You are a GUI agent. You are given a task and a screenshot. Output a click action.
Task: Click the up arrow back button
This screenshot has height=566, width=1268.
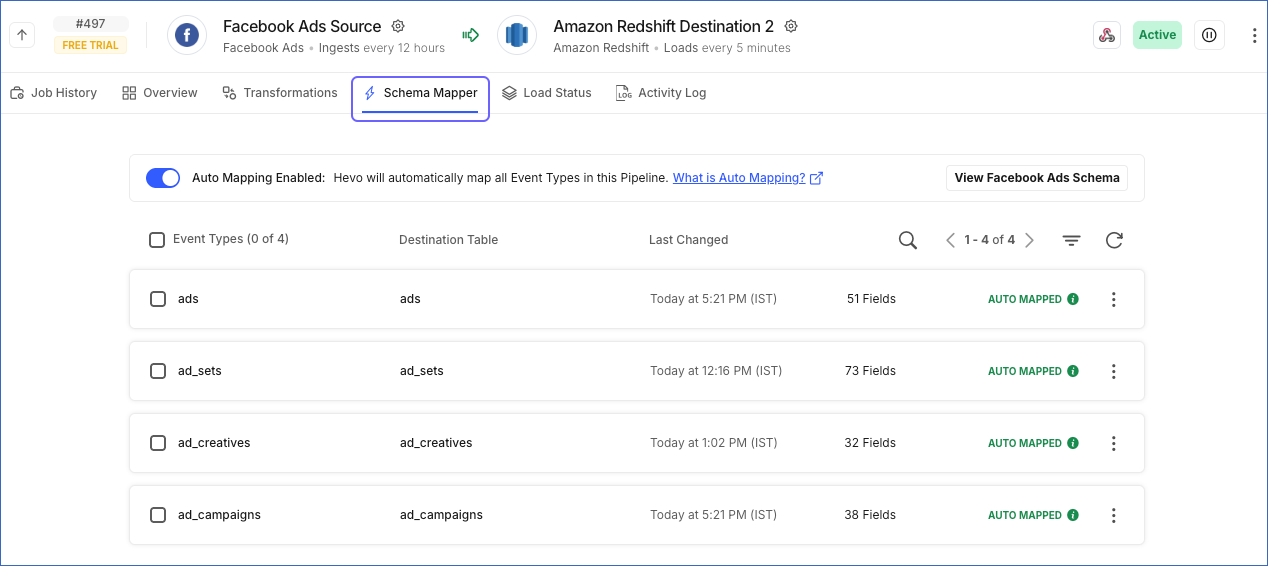(x=23, y=35)
